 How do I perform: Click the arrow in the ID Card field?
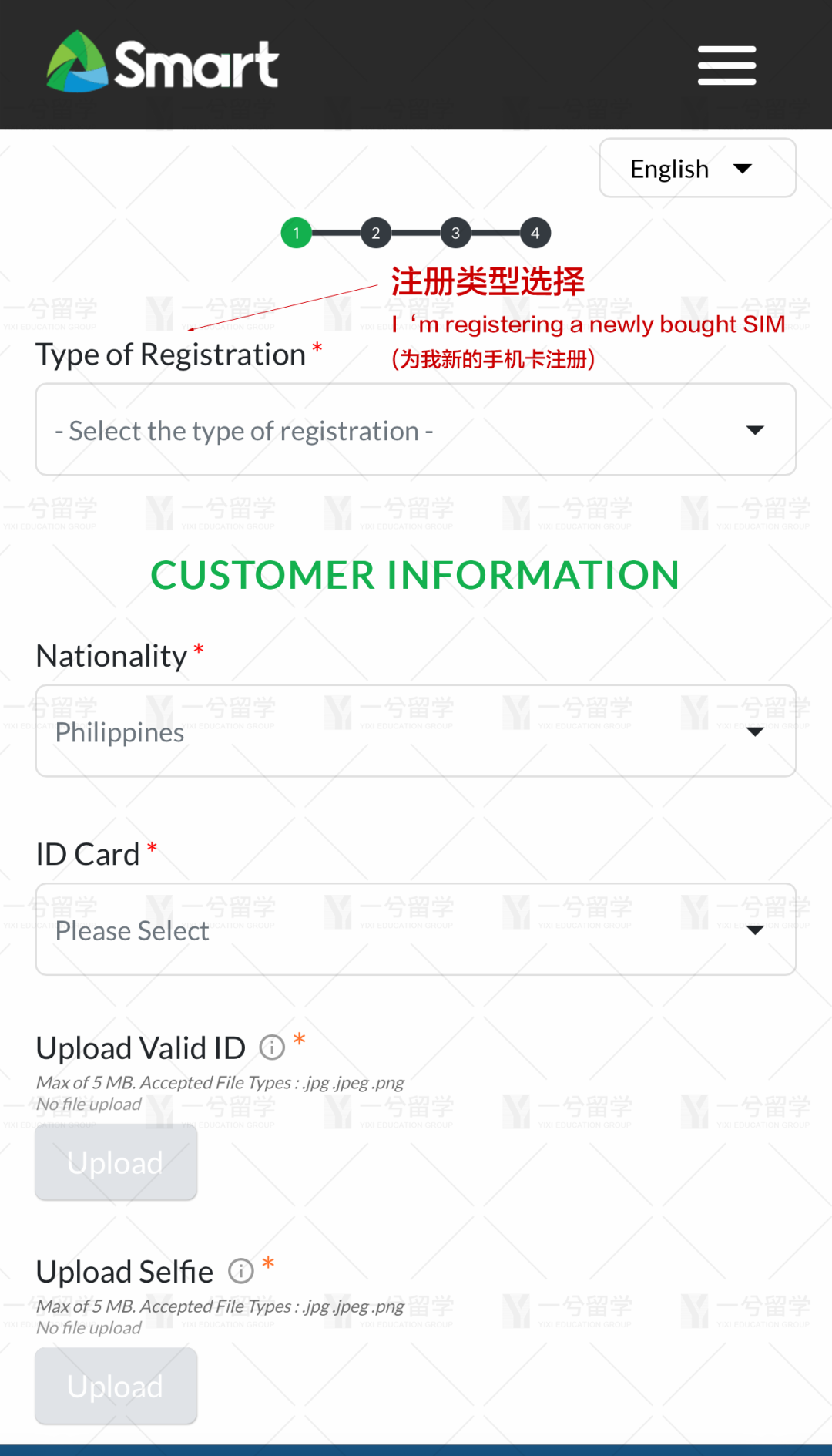click(755, 930)
